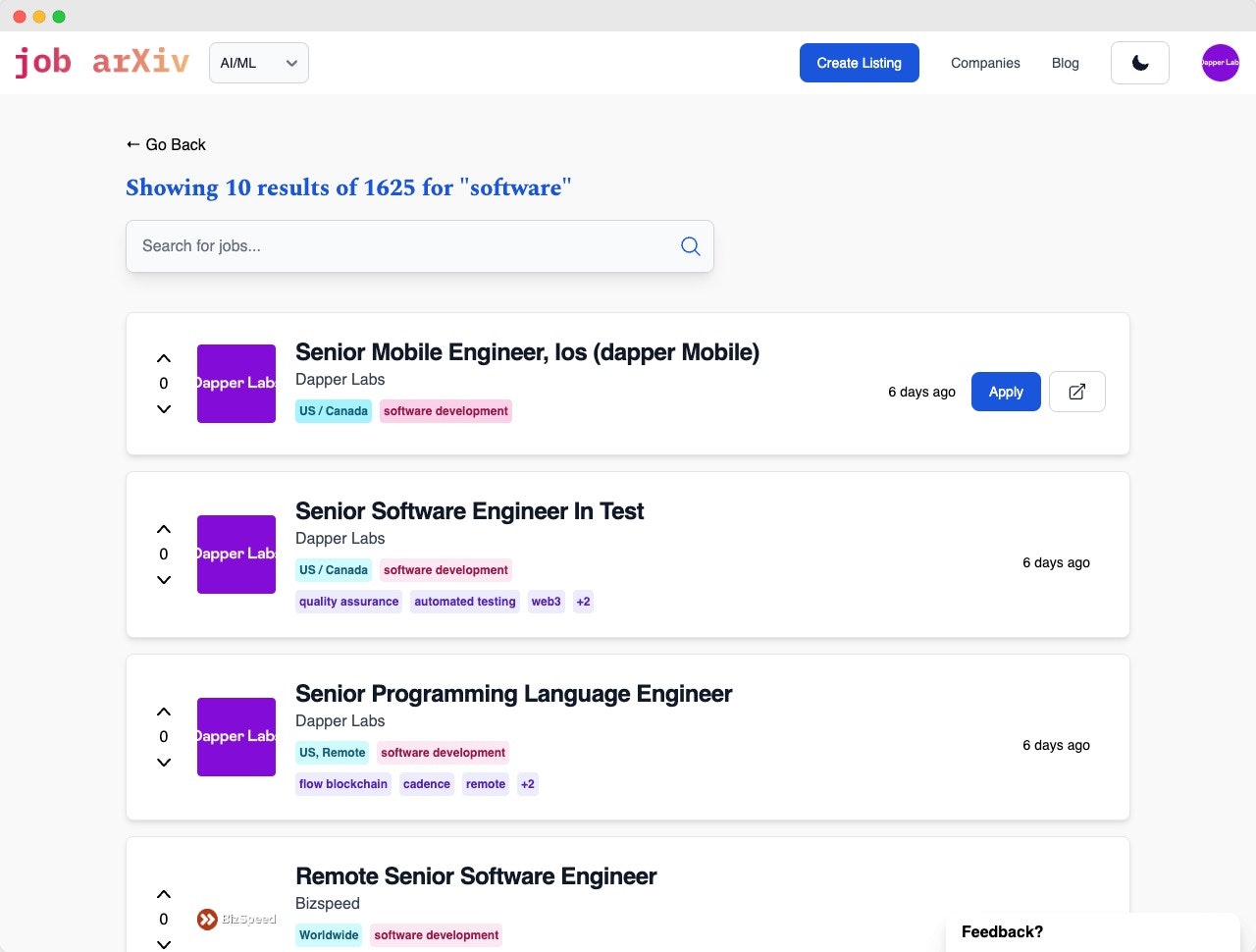Screen dimensions: 1256x952
Task: Click the US, Remote tag
Action: 333,753
